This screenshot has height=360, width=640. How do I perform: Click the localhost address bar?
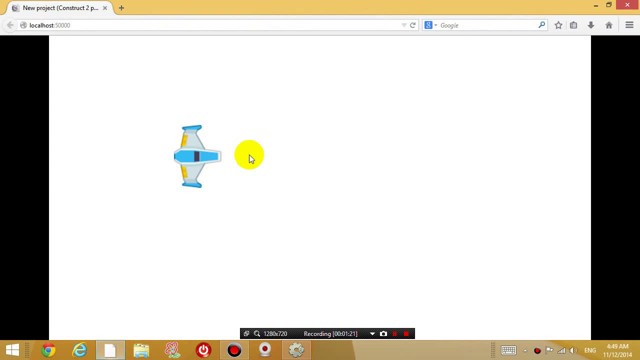[x=212, y=25]
